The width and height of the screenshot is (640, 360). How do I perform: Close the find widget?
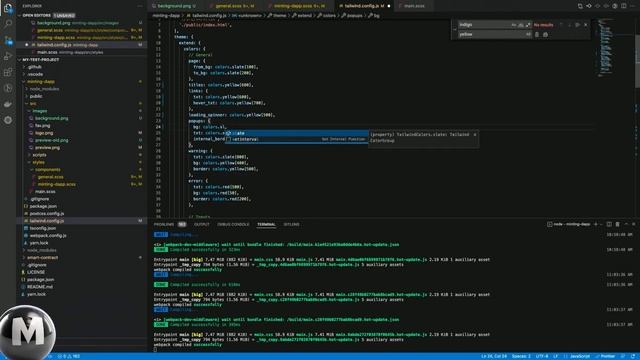pyautogui.click(x=586, y=25)
